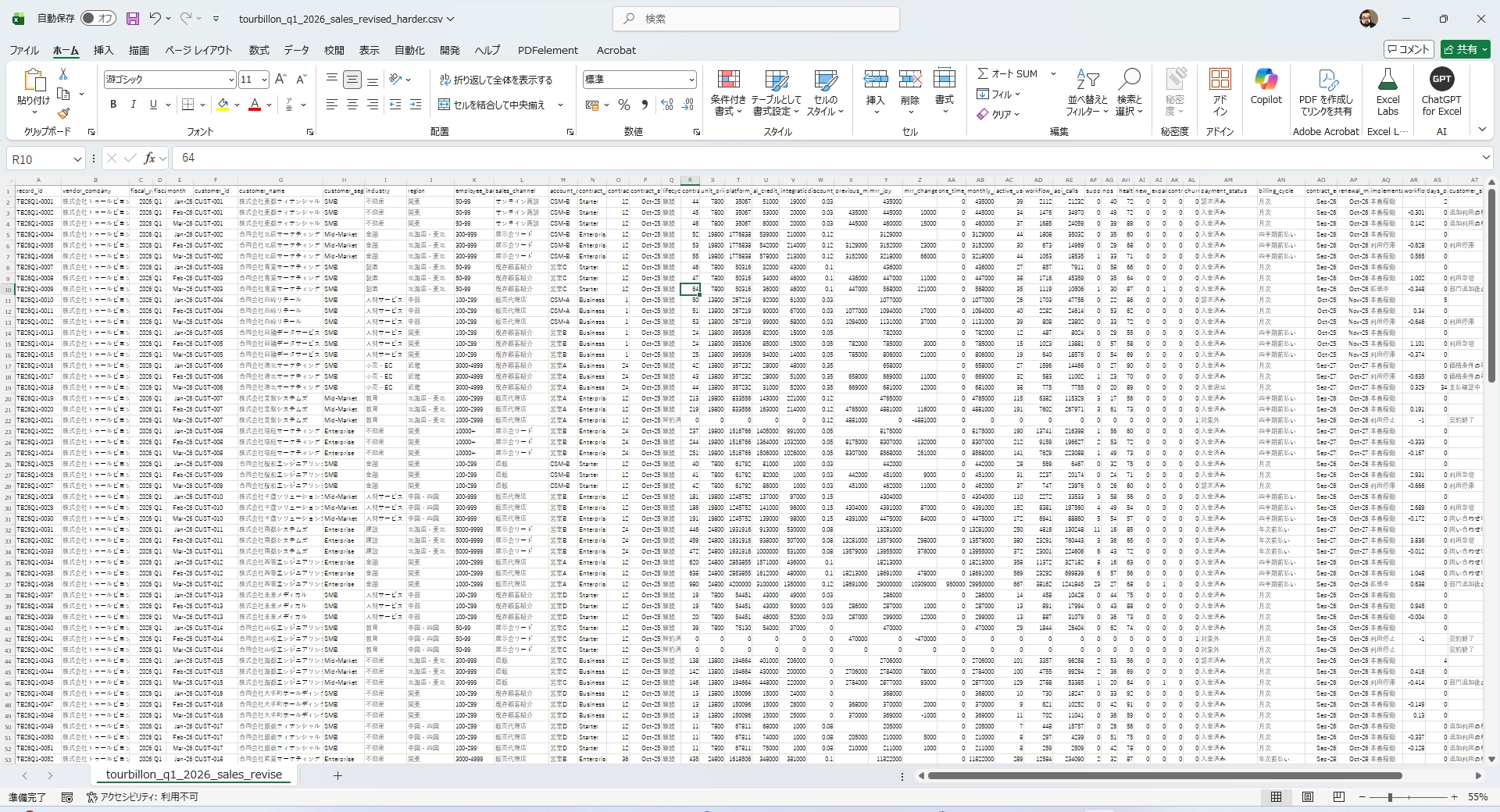Apply comma style format

point(645,105)
